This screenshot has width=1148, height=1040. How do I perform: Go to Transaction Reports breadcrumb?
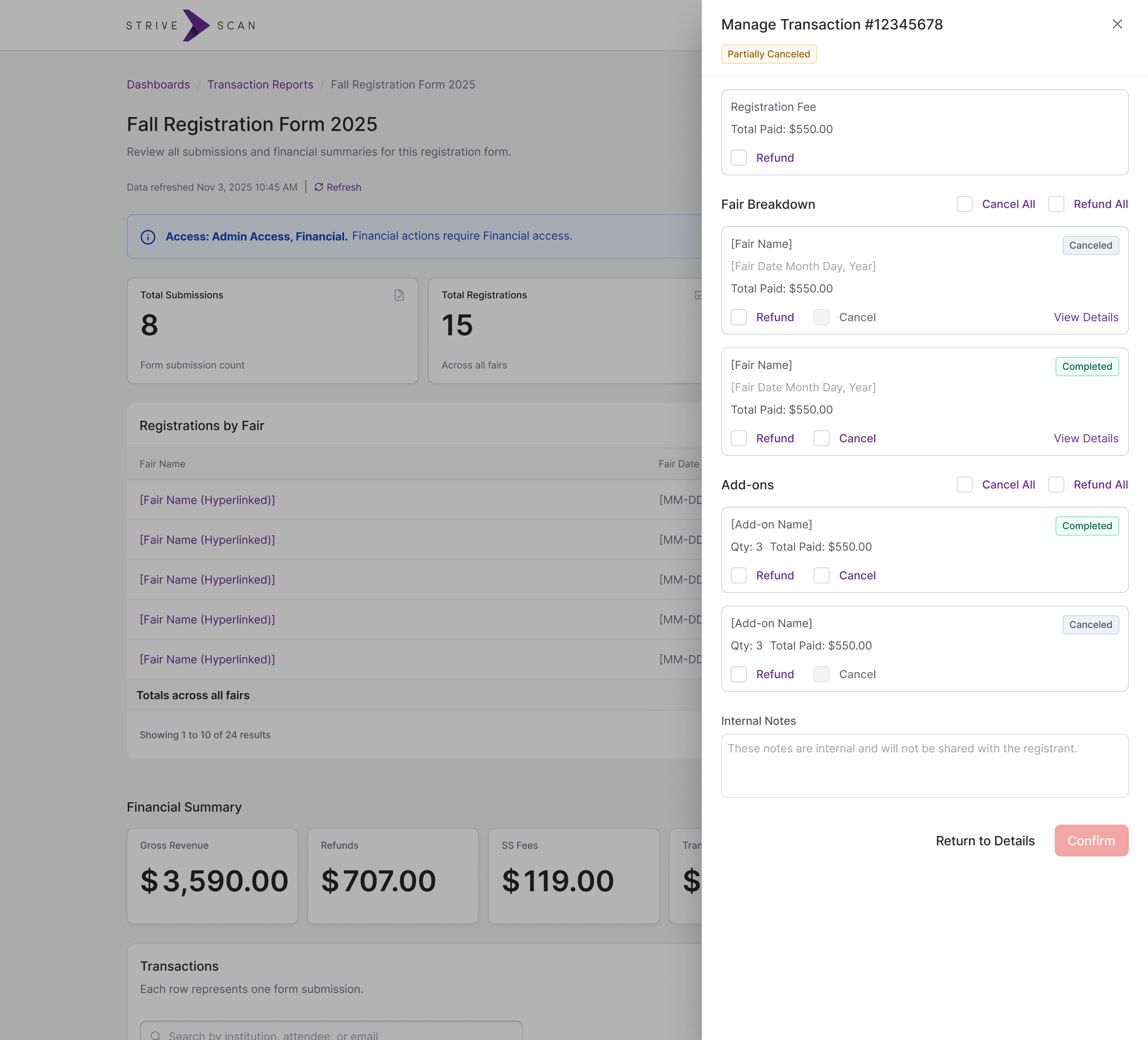[260, 84]
